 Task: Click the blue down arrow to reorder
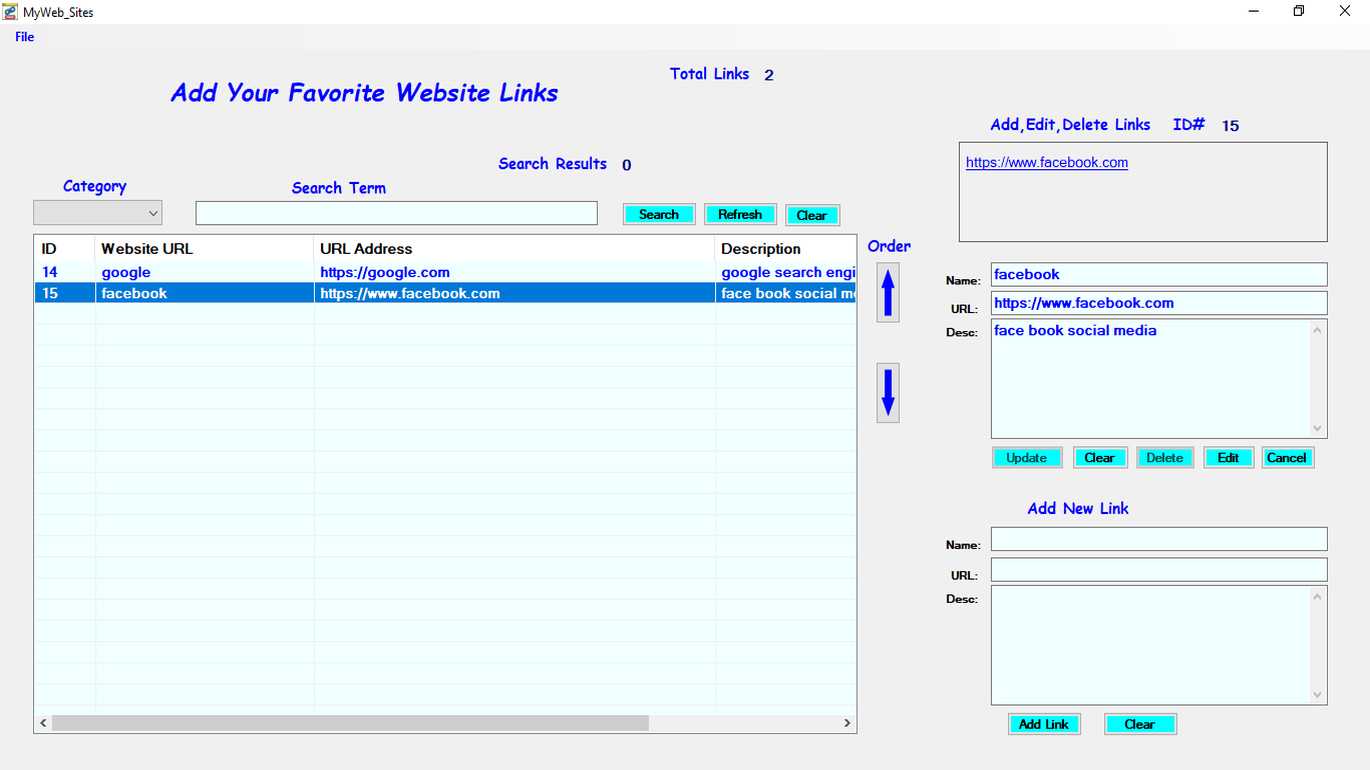point(886,392)
